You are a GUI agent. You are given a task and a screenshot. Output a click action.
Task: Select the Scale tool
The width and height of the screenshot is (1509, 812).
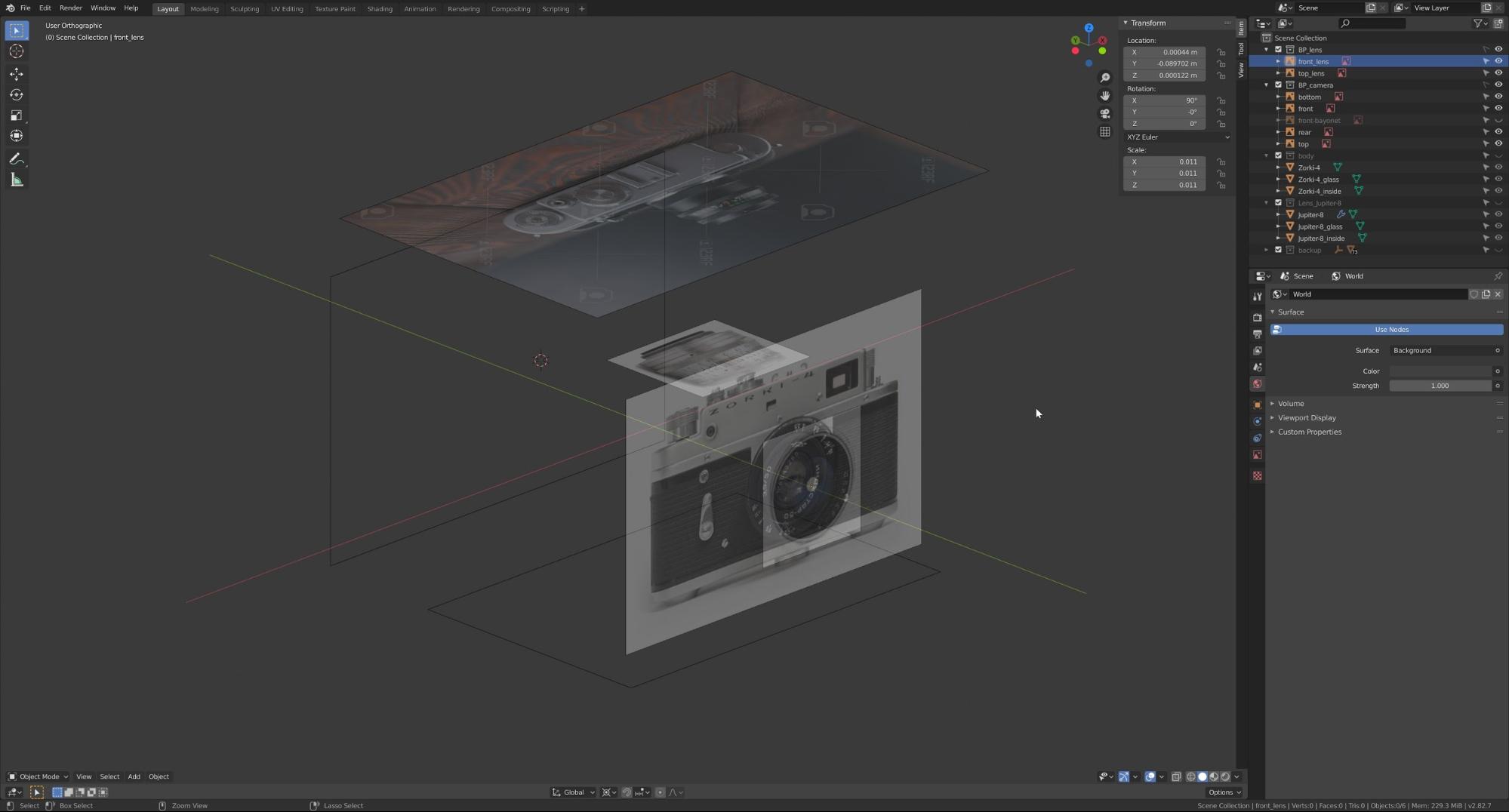pos(17,115)
